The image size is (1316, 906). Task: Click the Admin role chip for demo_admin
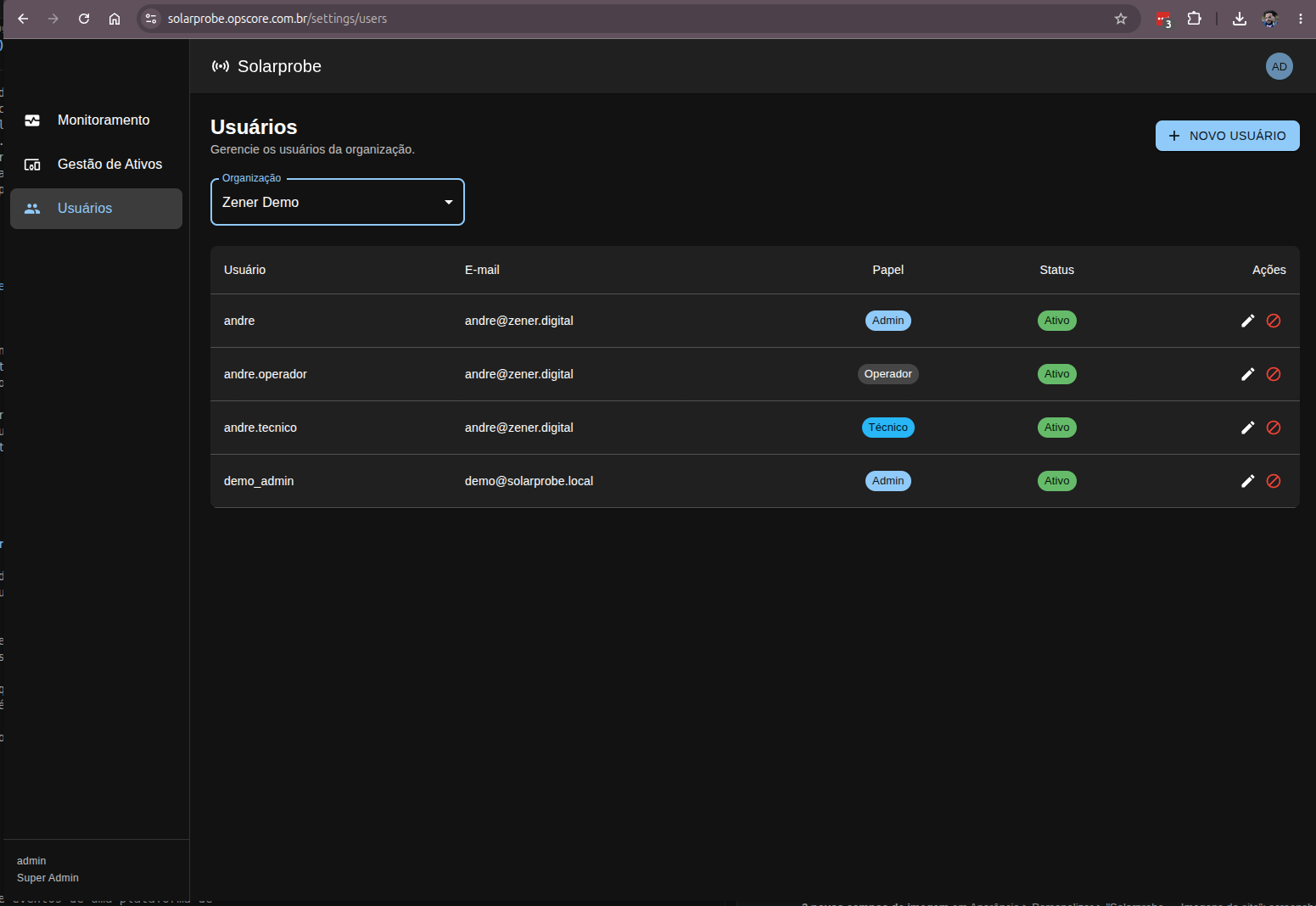click(x=888, y=481)
